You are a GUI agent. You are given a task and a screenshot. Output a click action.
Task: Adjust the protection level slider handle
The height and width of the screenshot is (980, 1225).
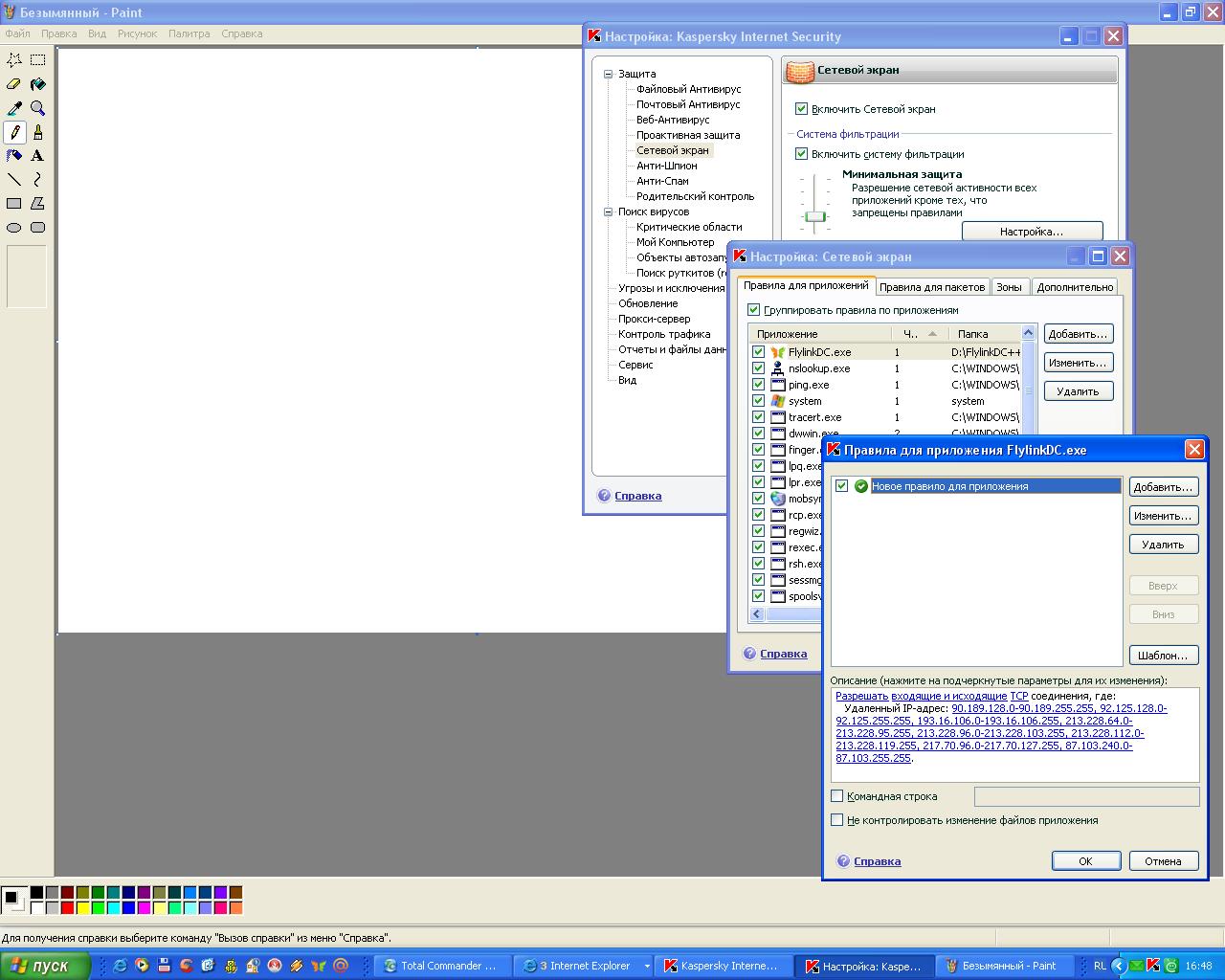click(x=814, y=216)
